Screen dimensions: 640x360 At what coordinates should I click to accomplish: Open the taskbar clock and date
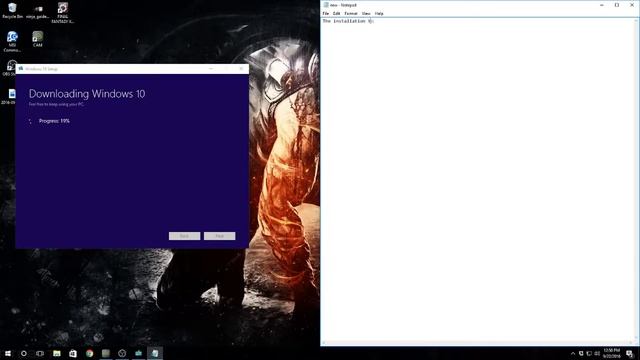pyautogui.click(x=611, y=353)
